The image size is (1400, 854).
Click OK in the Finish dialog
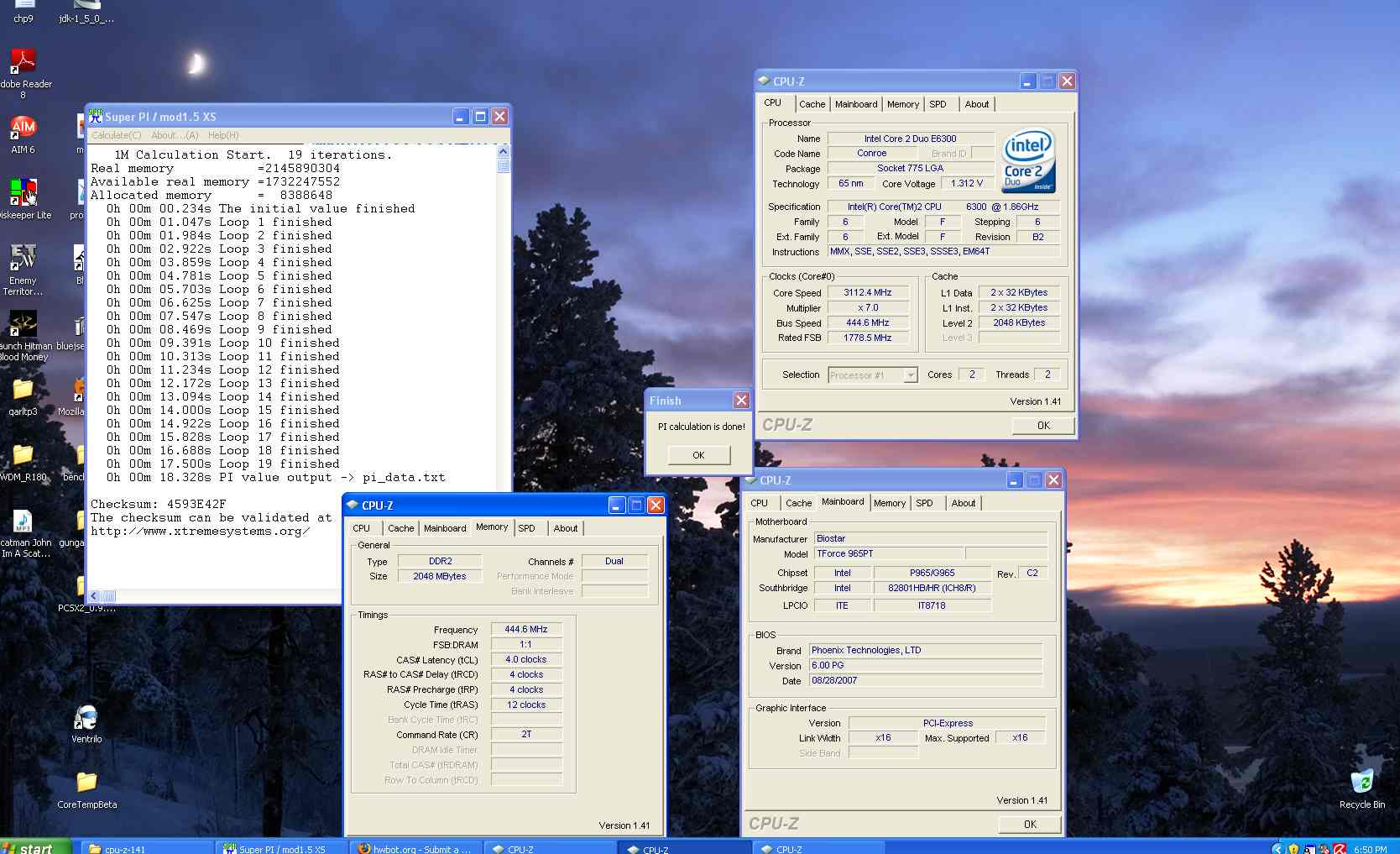pyautogui.click(x=699, y=455)
